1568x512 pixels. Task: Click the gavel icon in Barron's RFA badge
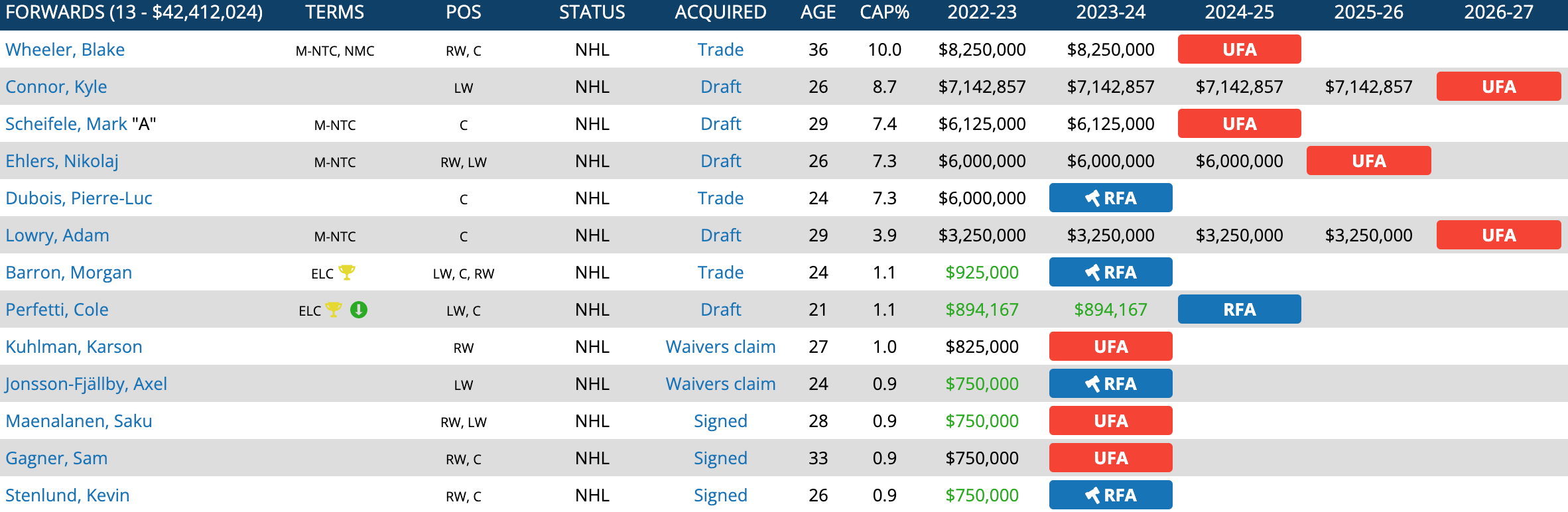click(x=1092, y=273)
